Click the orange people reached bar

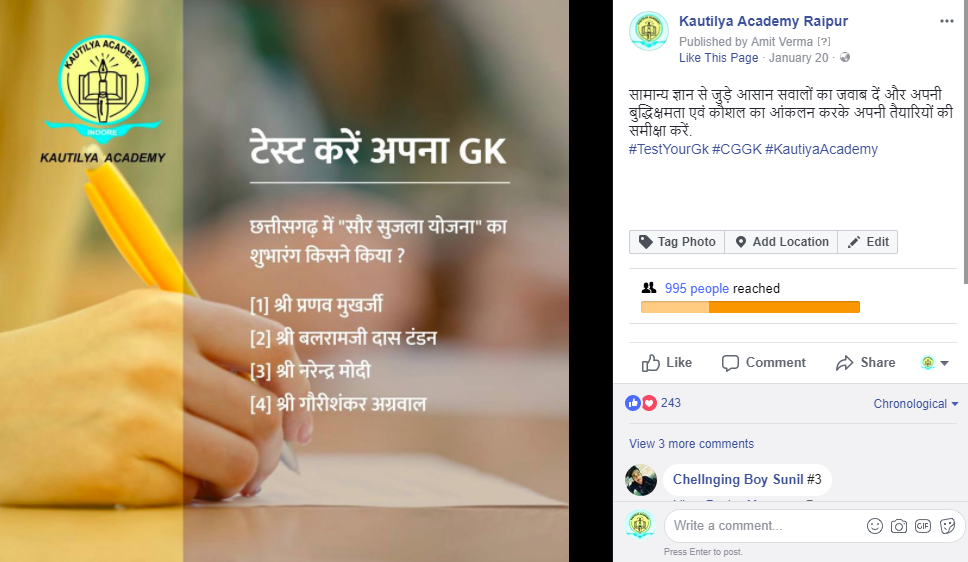coord(750,307)
